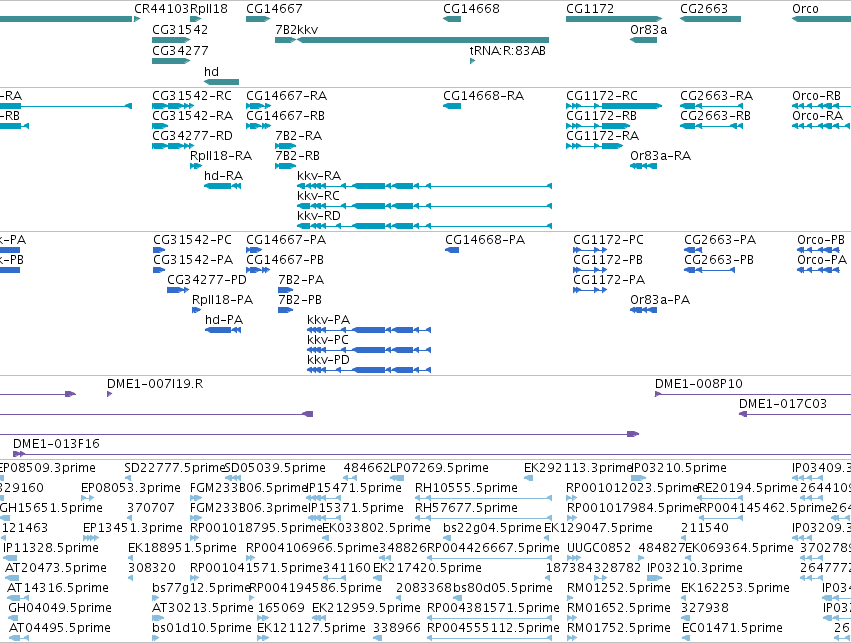The image size is (851, 643).
Task: Select protein RpII18-PA
Action: [x=223, y=300]
